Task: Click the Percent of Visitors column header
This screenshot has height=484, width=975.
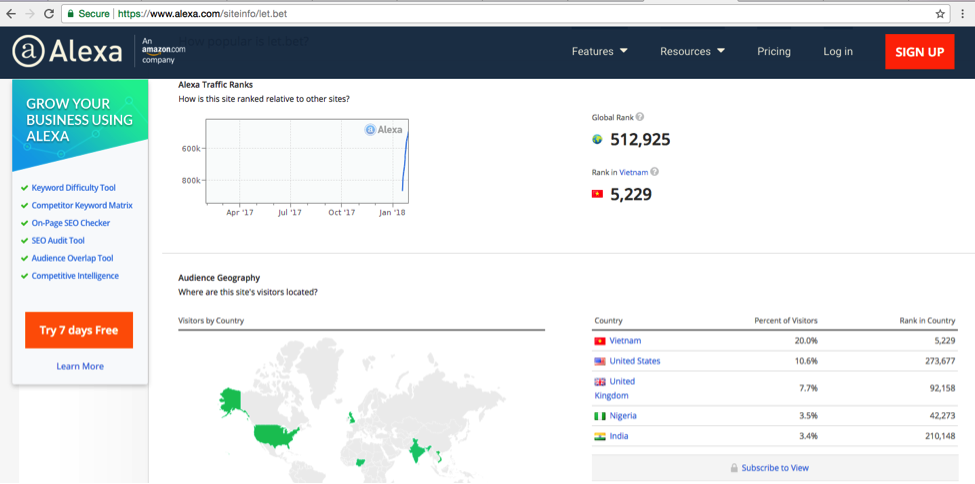Action: (786, 321)
